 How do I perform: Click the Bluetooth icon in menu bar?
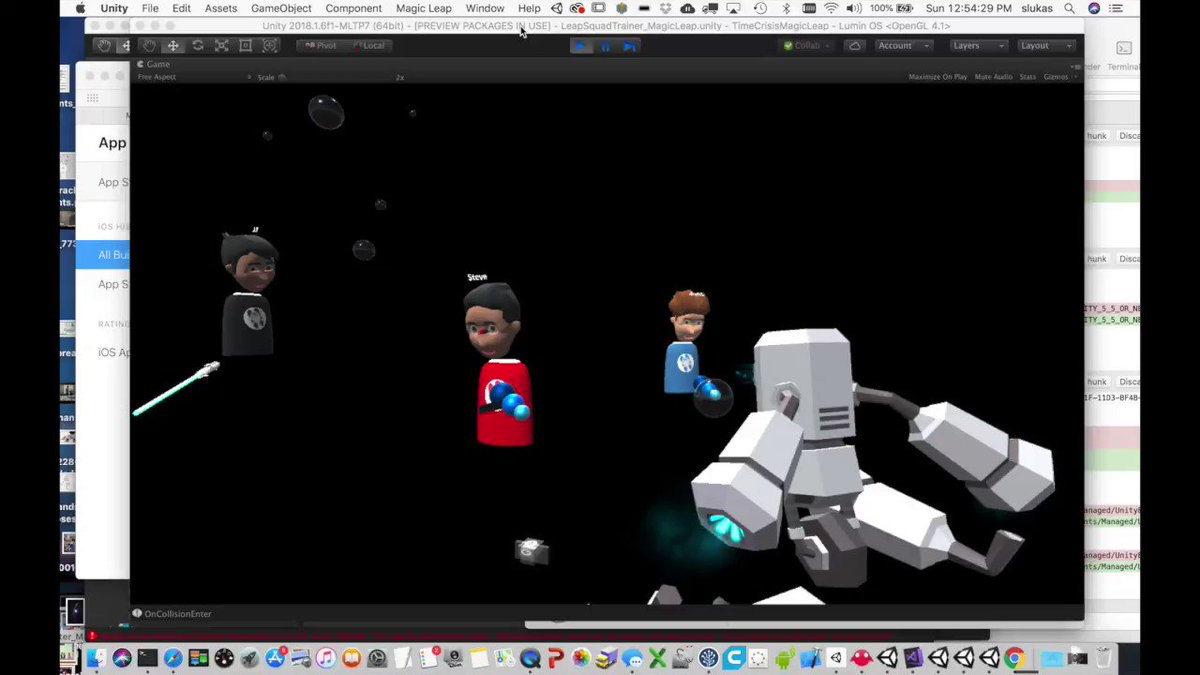(x=787, y=8)
